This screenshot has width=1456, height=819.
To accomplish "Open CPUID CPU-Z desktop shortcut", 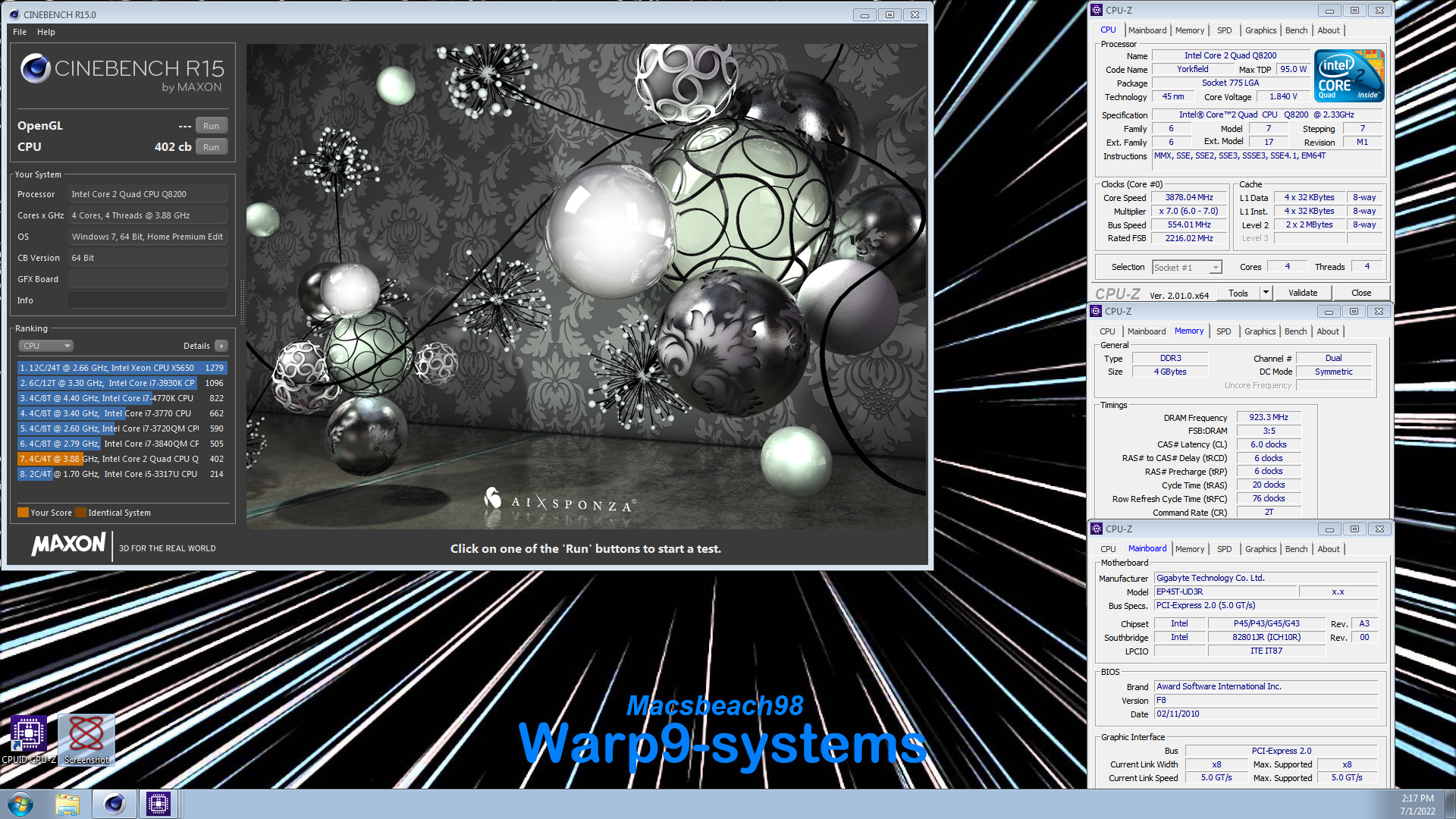I will [29, 740].
